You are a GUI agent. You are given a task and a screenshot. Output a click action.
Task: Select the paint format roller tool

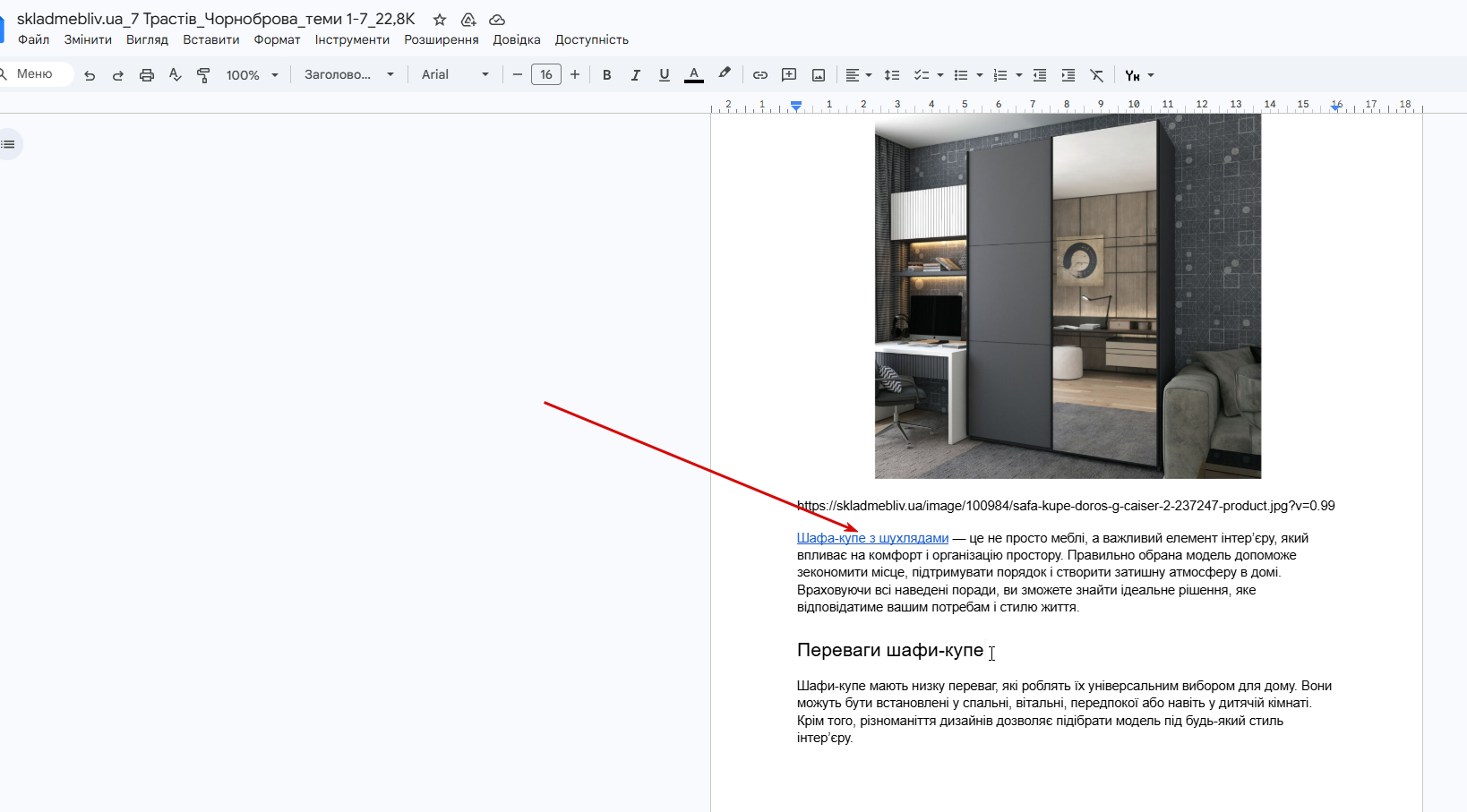[203, 75]
